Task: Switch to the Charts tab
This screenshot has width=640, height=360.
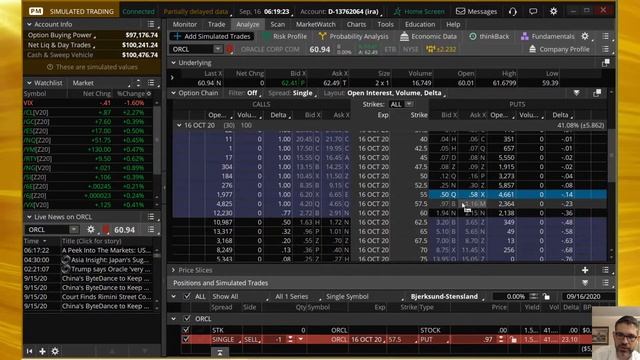Action: (356, 24)
